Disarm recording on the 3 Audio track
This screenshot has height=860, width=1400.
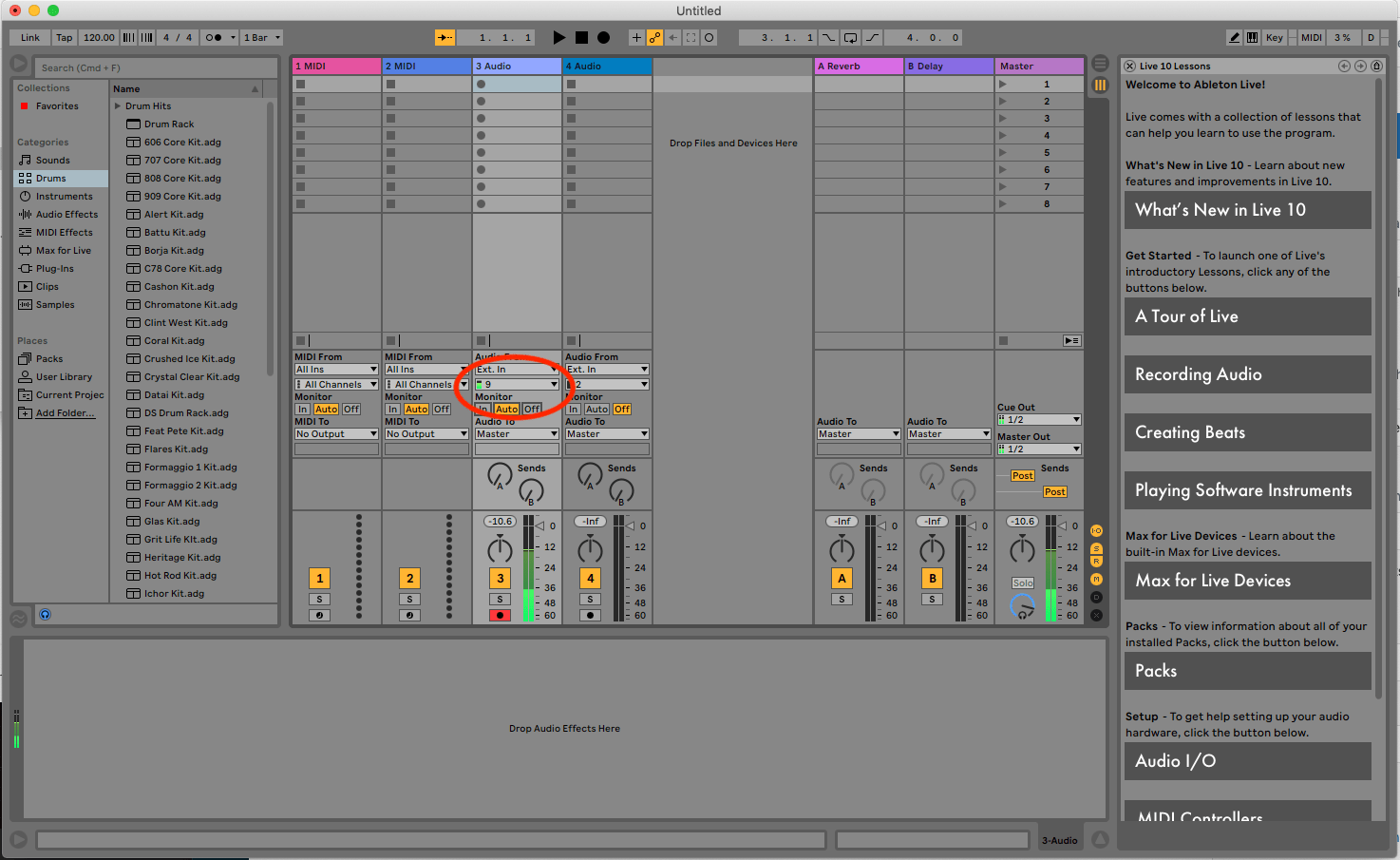click(x=500, y=615)
